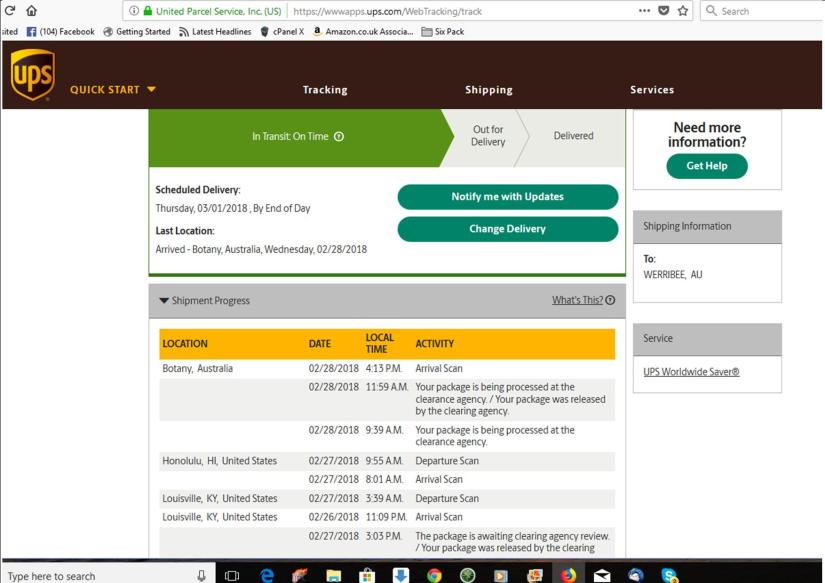This screenshot has width=825, height=583.
Task: Open the Tracking menu
Action: (x=325, y=90)
